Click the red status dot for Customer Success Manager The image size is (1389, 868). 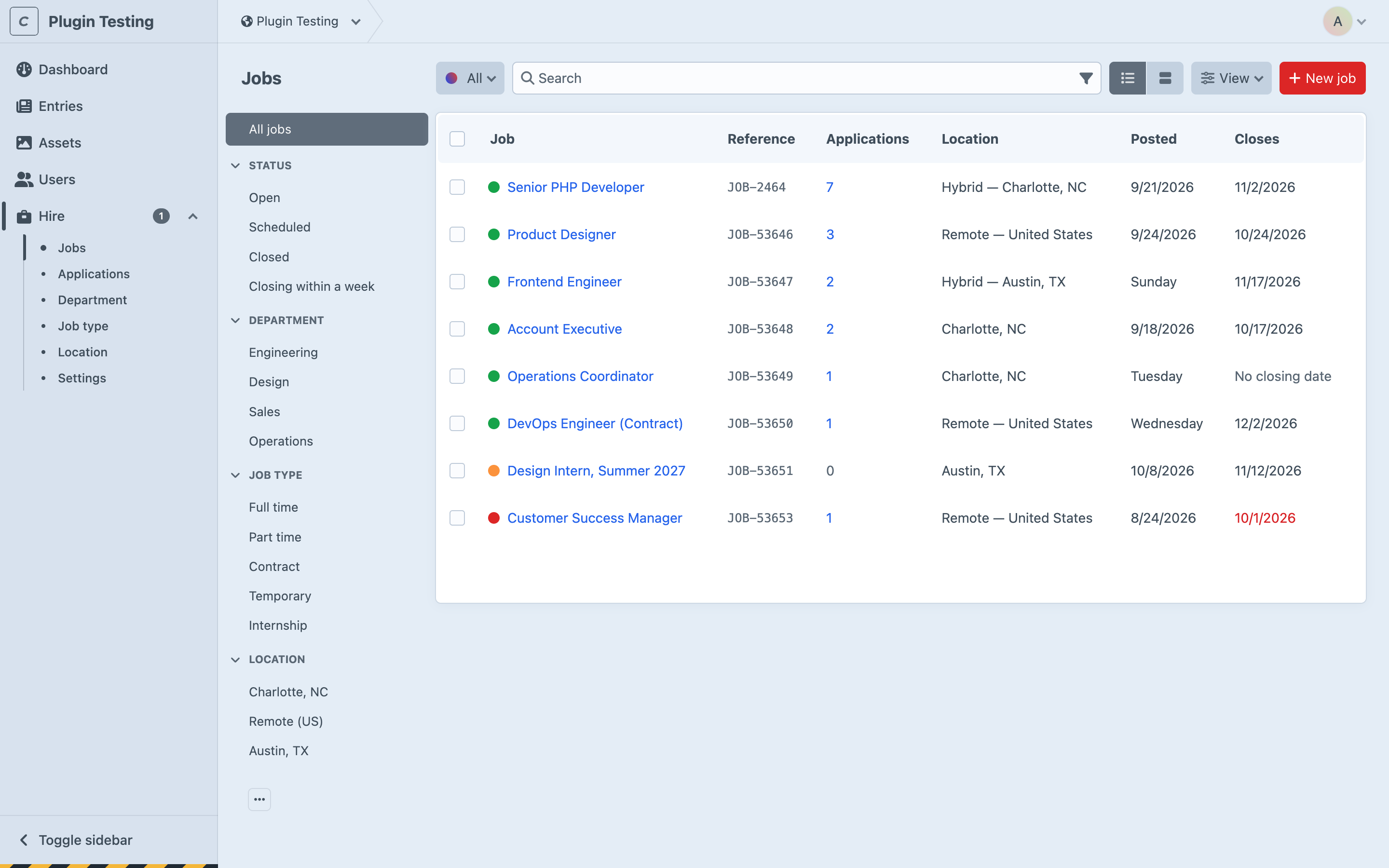point(493,518)
